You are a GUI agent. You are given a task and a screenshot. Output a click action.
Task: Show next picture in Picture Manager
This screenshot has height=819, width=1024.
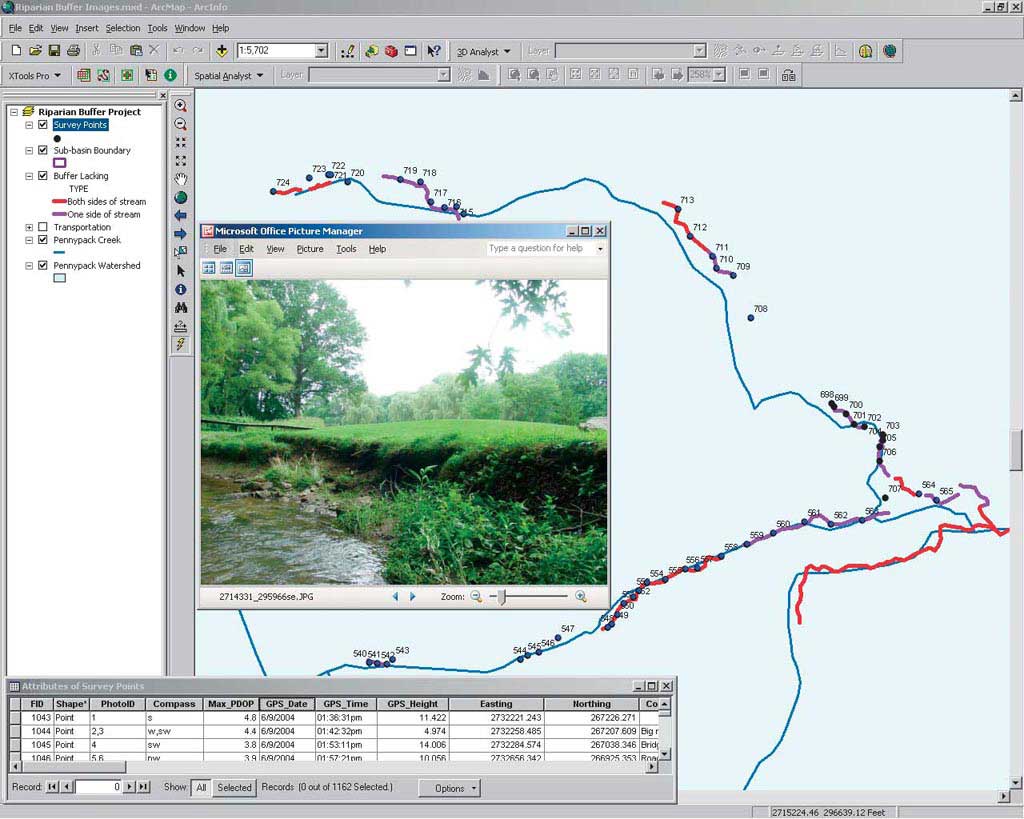point(413,596)
